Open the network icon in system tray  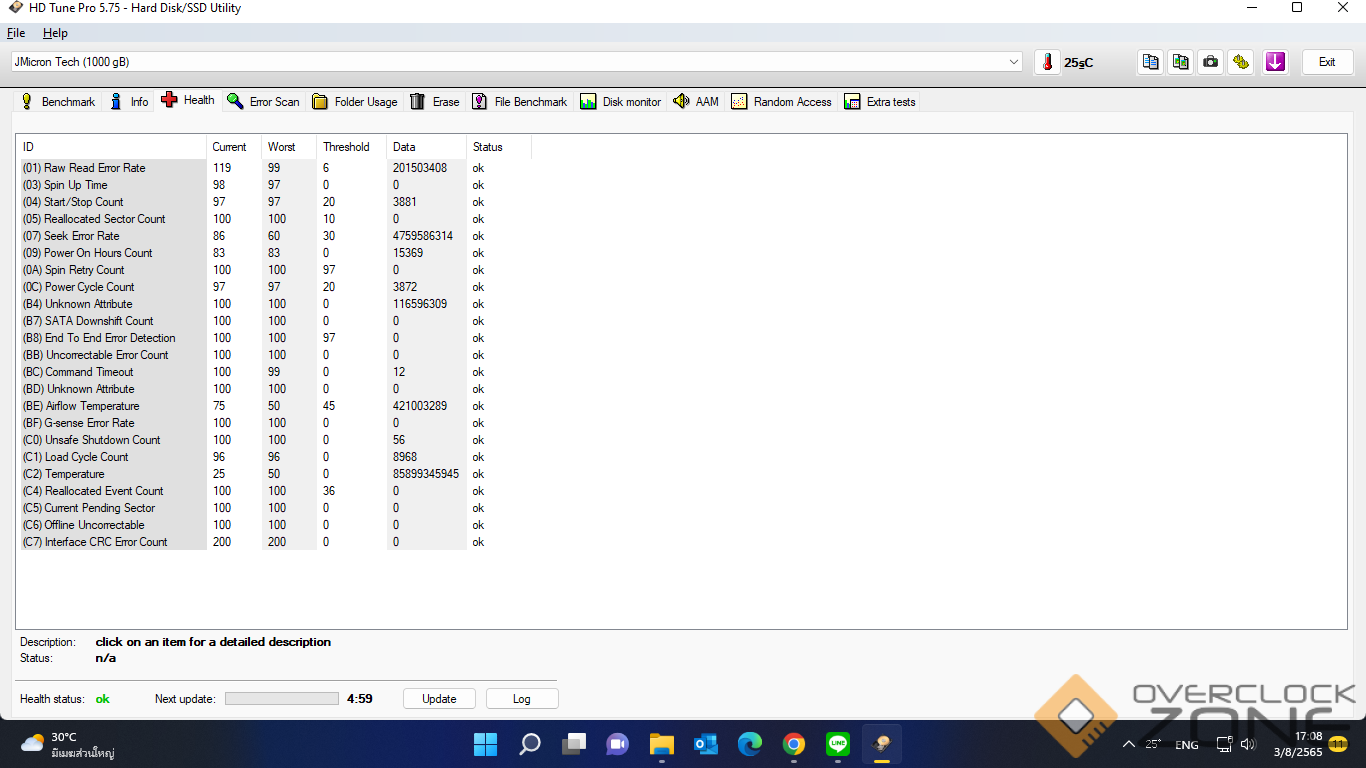(x=1224, y=744)
